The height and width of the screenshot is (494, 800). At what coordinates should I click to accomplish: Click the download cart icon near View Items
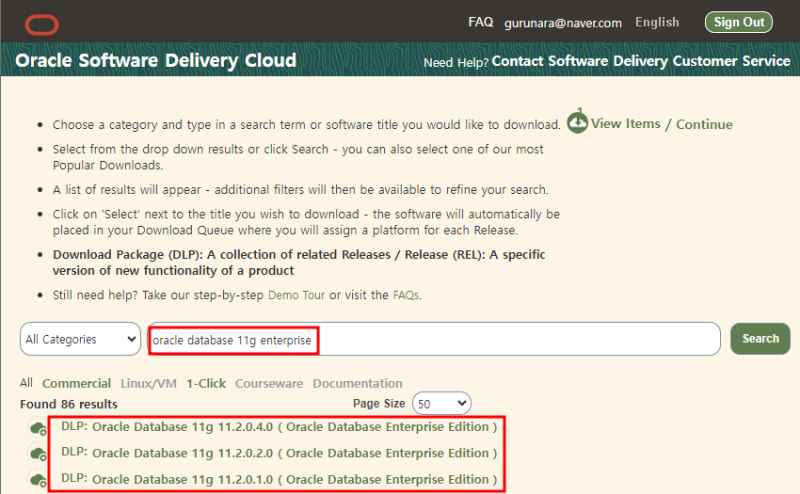pyautogui.click(x=578, y=122)
